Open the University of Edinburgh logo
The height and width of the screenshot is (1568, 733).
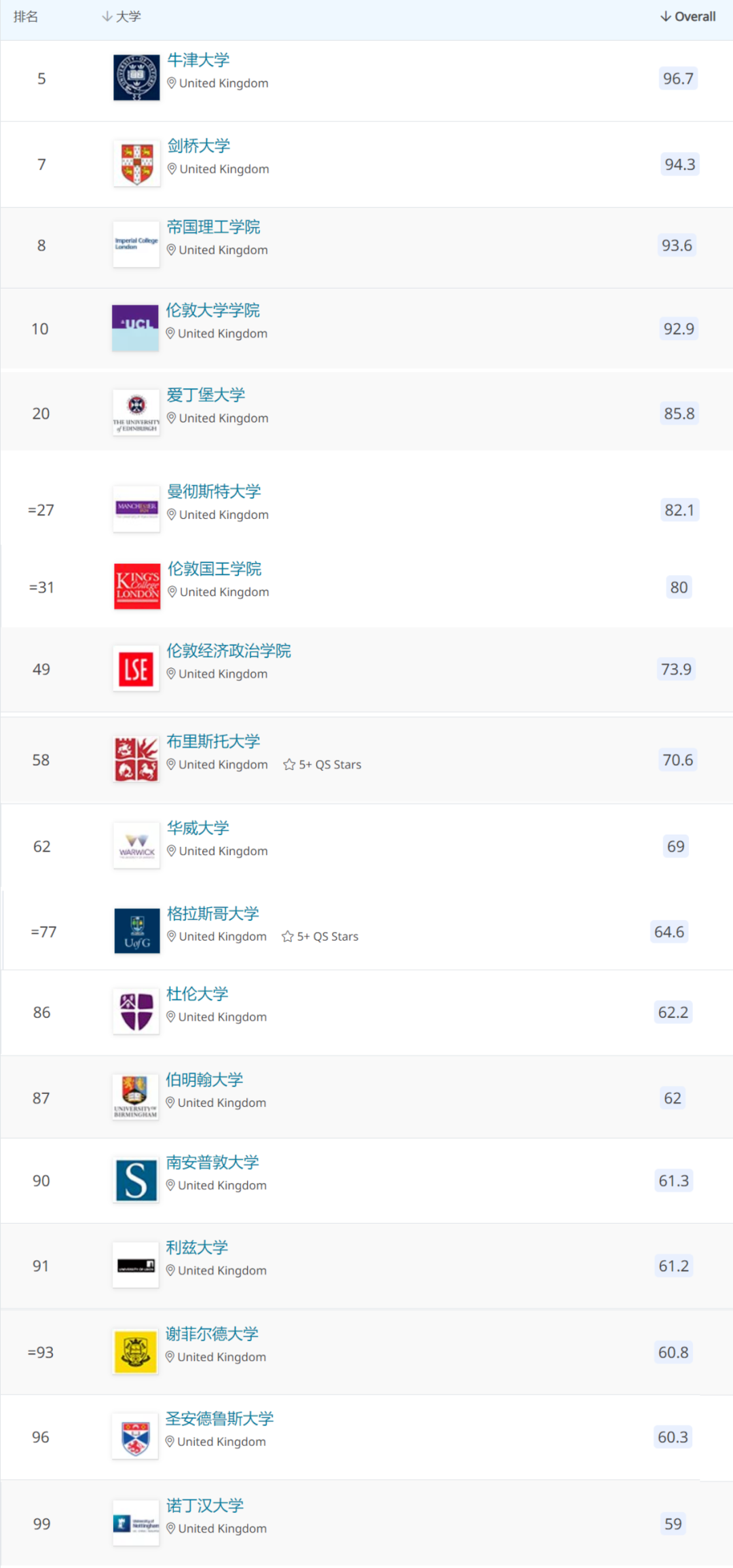click(136, 413)
